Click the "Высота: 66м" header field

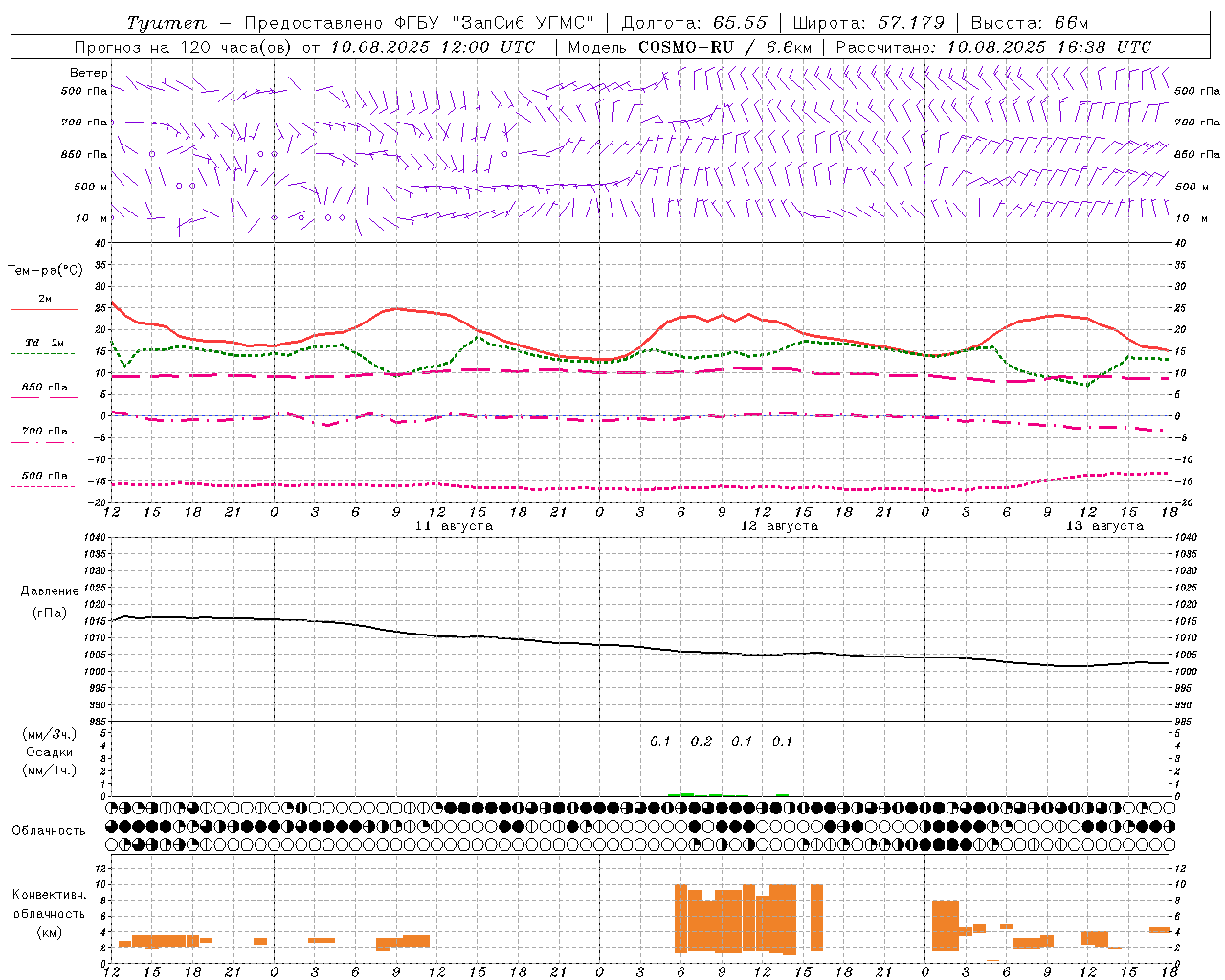1030,23
